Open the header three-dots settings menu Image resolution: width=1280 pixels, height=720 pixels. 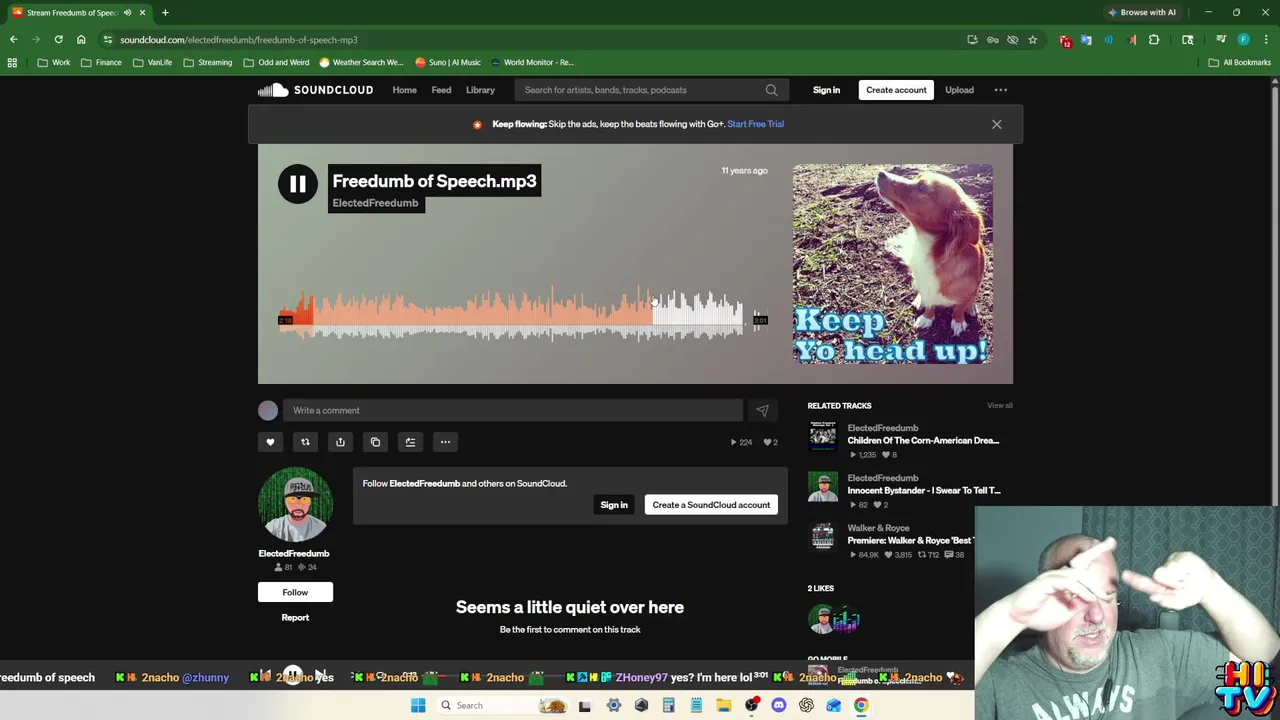pyautogui.click(x=1000, y=90)
